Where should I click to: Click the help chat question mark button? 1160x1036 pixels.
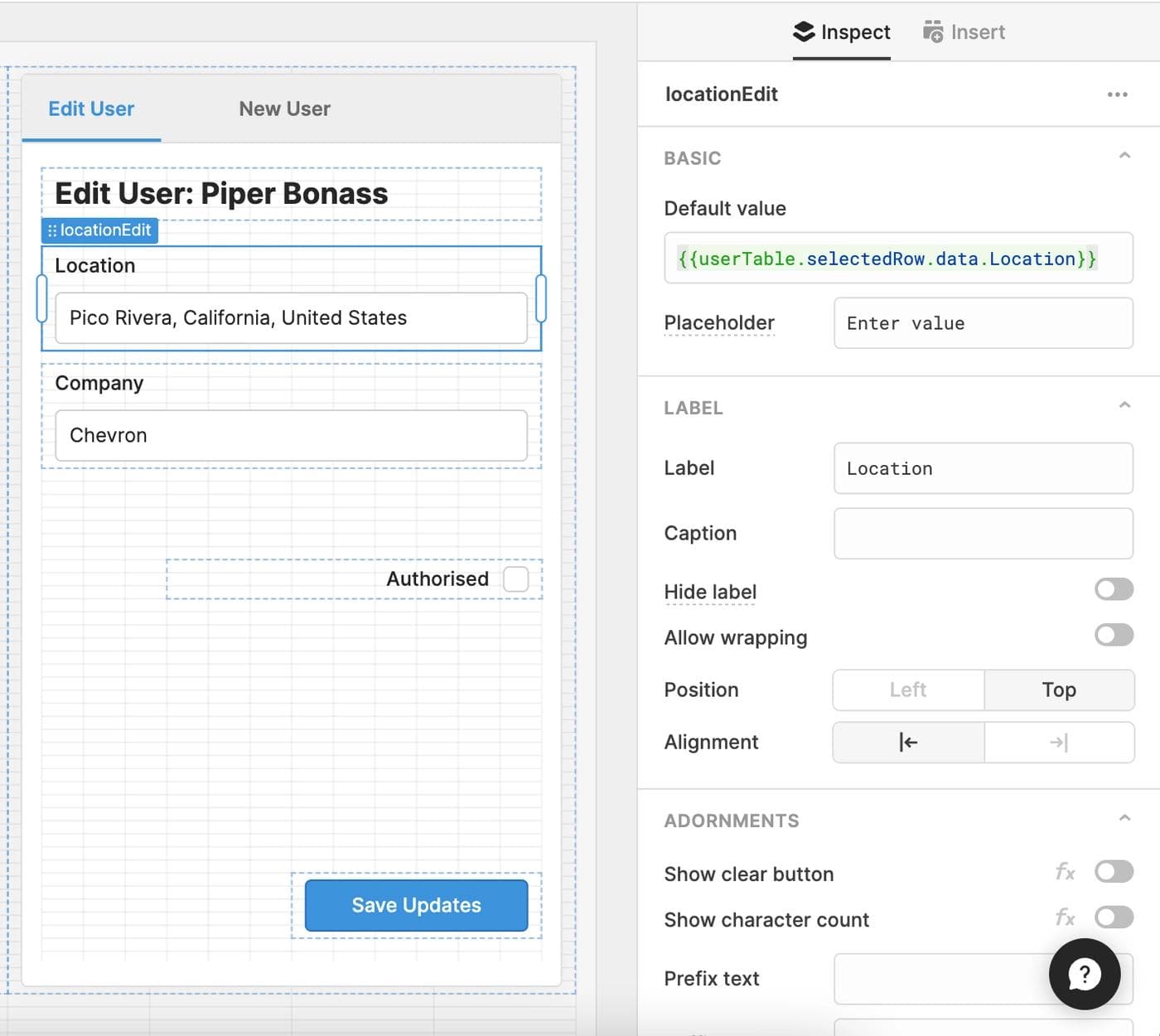pos(1084,974)
